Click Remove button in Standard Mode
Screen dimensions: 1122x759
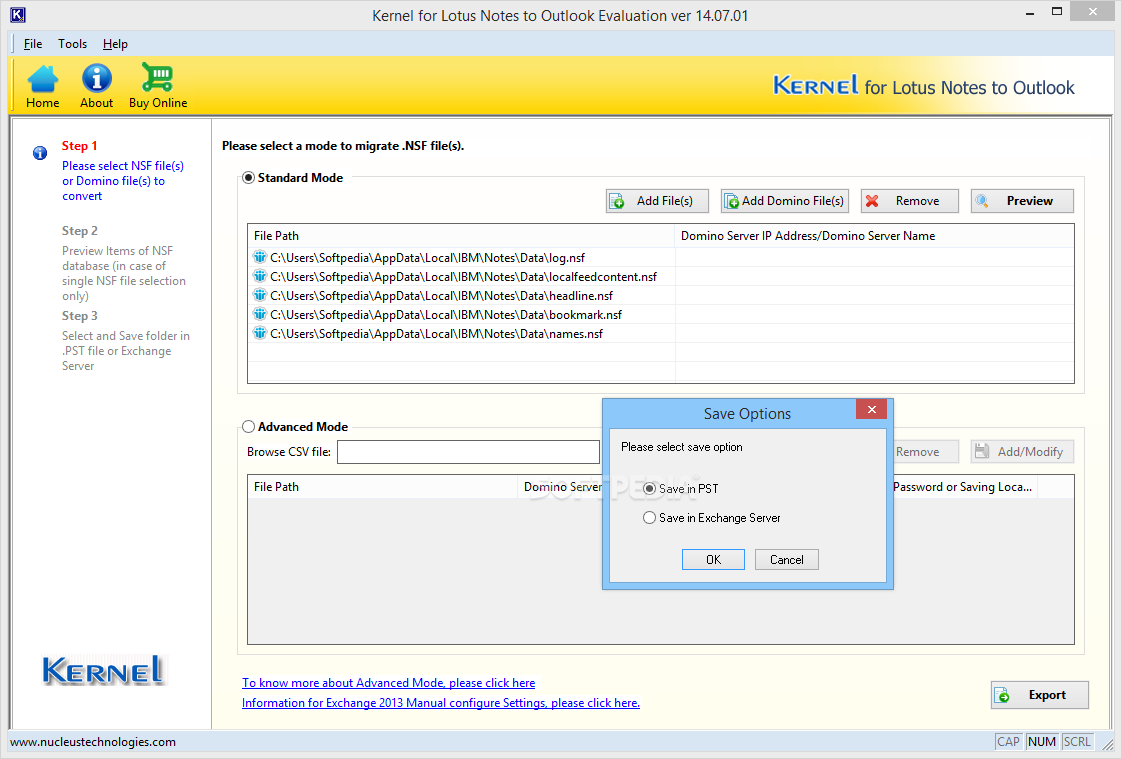(x=909, y=201)
